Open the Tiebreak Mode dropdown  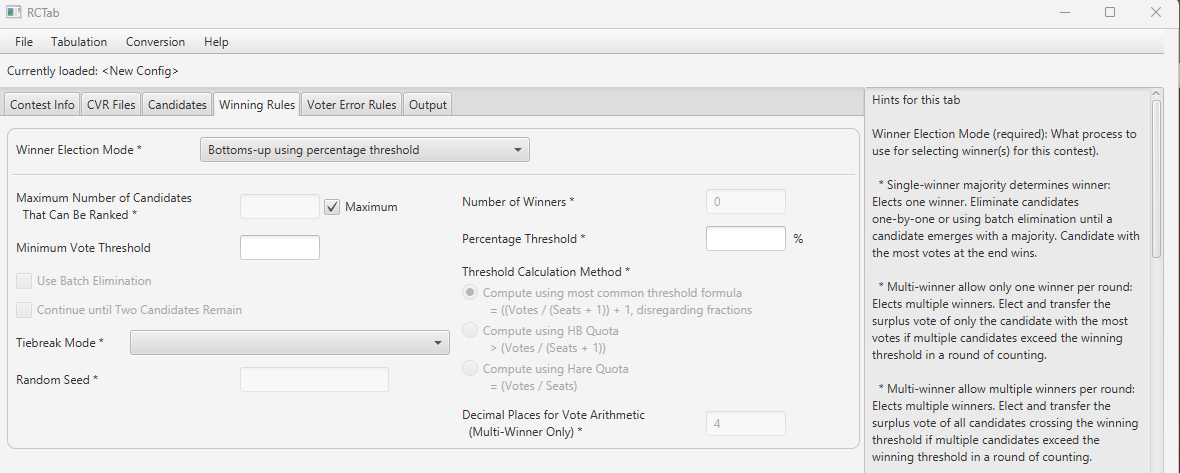[x=290, y=342]
